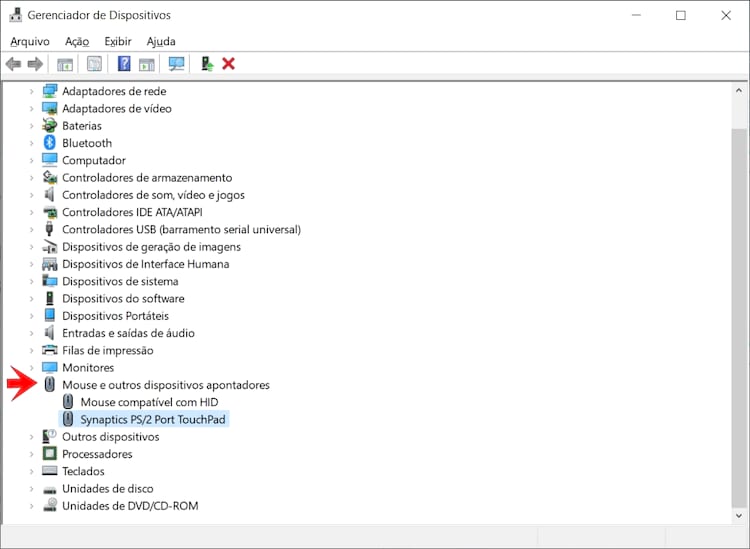Select Dispositivos de geração de imagens
750x549 pixels.
click(151, 247)
